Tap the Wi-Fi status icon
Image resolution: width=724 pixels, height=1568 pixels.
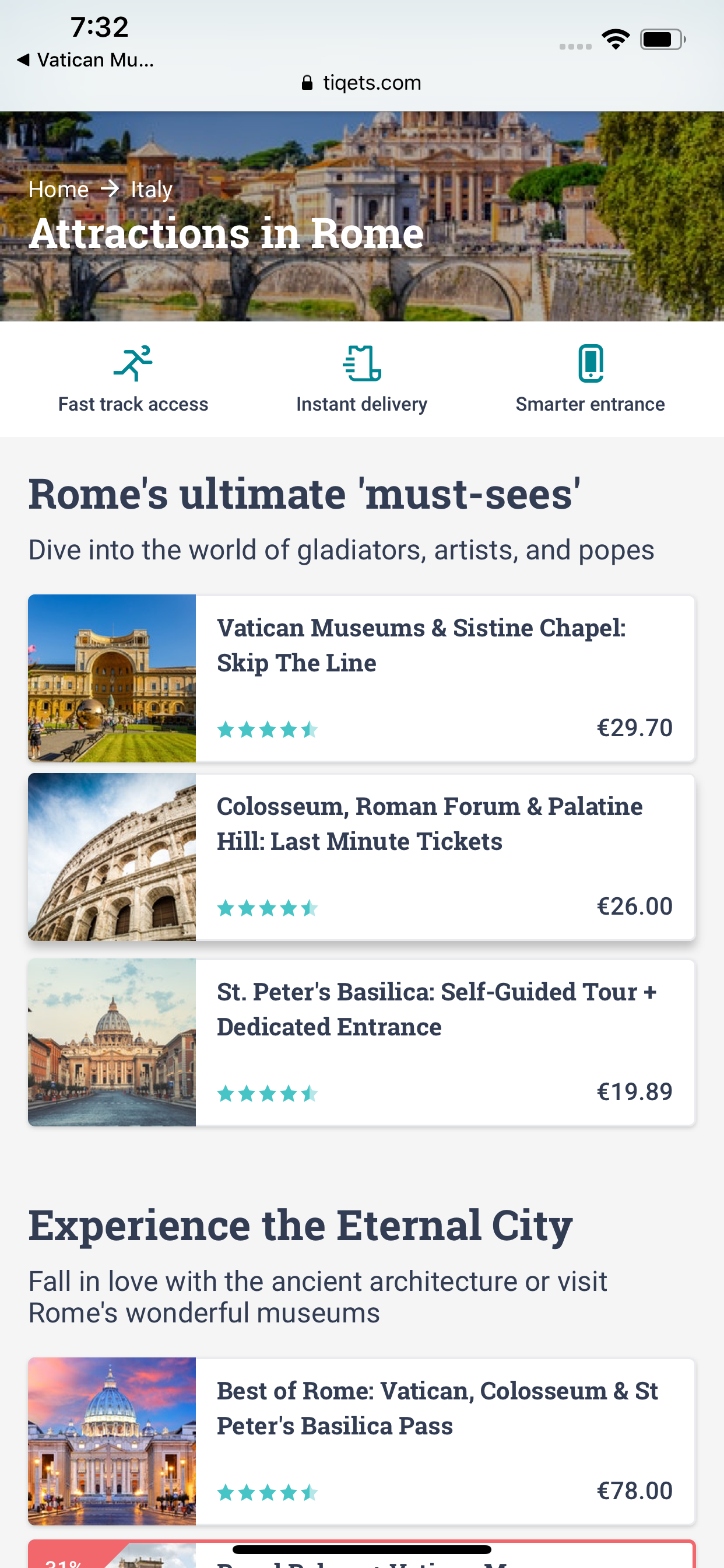[x=616, y=40]
